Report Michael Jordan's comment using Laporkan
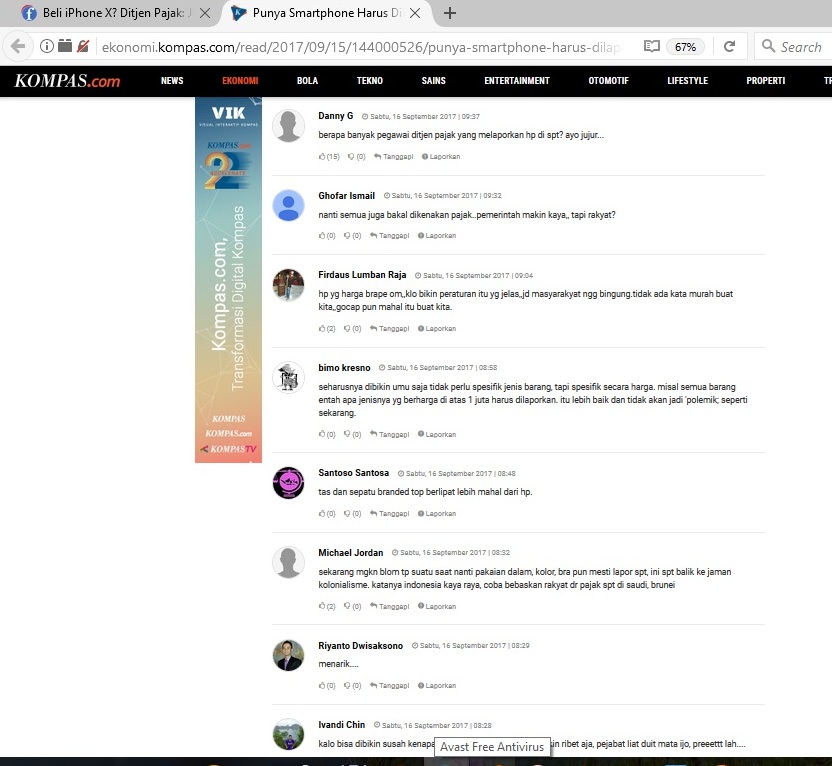Viewport: 832px width, 766px height. pos(439,606)
